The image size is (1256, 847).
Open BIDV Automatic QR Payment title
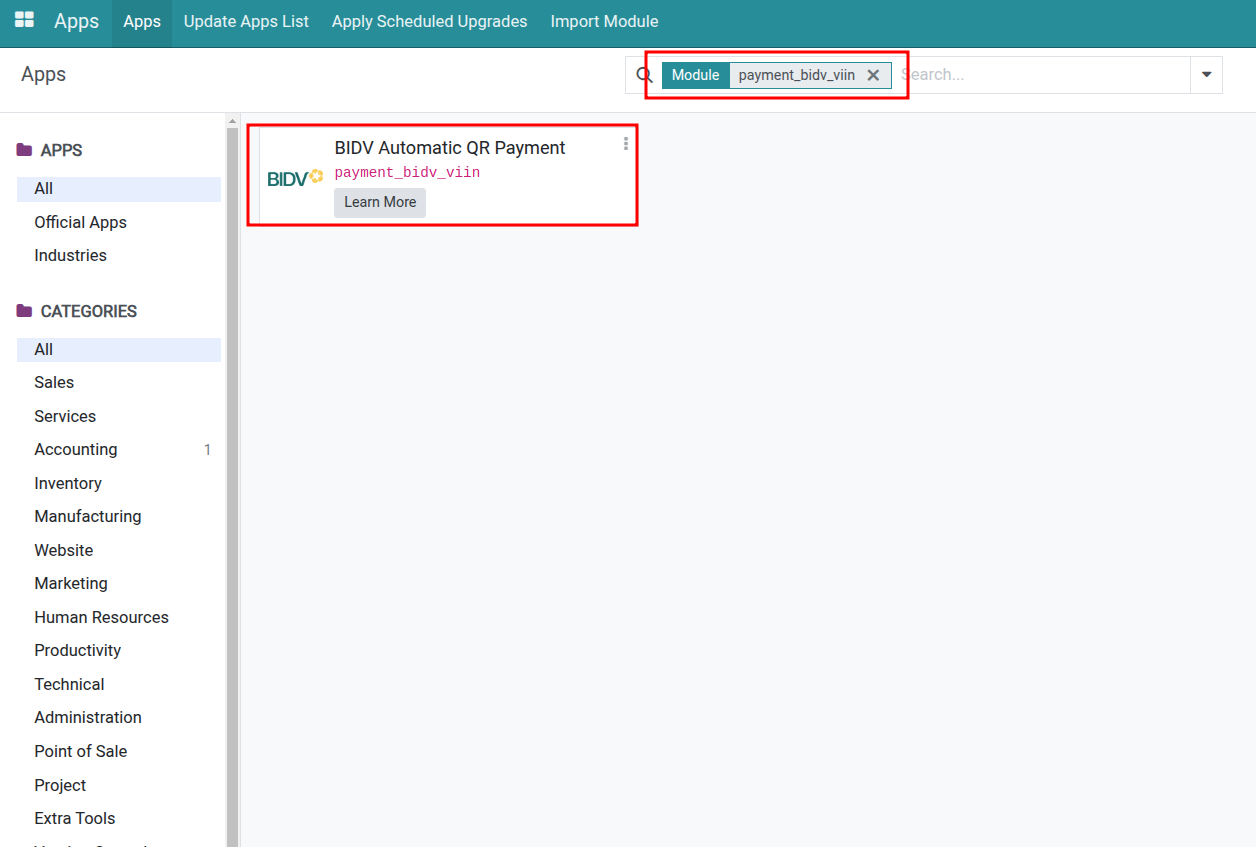(450, 148)
